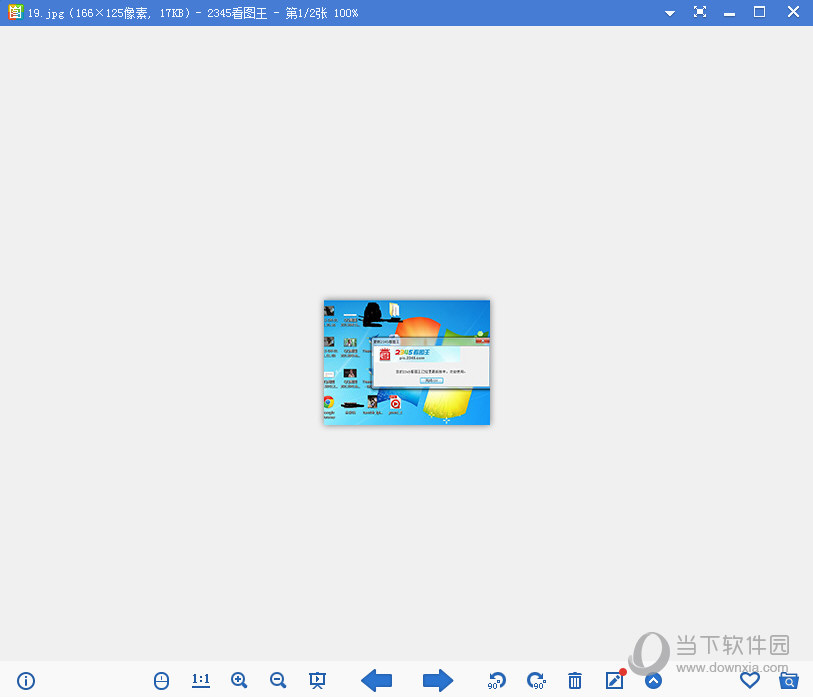Maximize the image viewer window
Screen dimensions: 813x697
(x=759, y=12)
